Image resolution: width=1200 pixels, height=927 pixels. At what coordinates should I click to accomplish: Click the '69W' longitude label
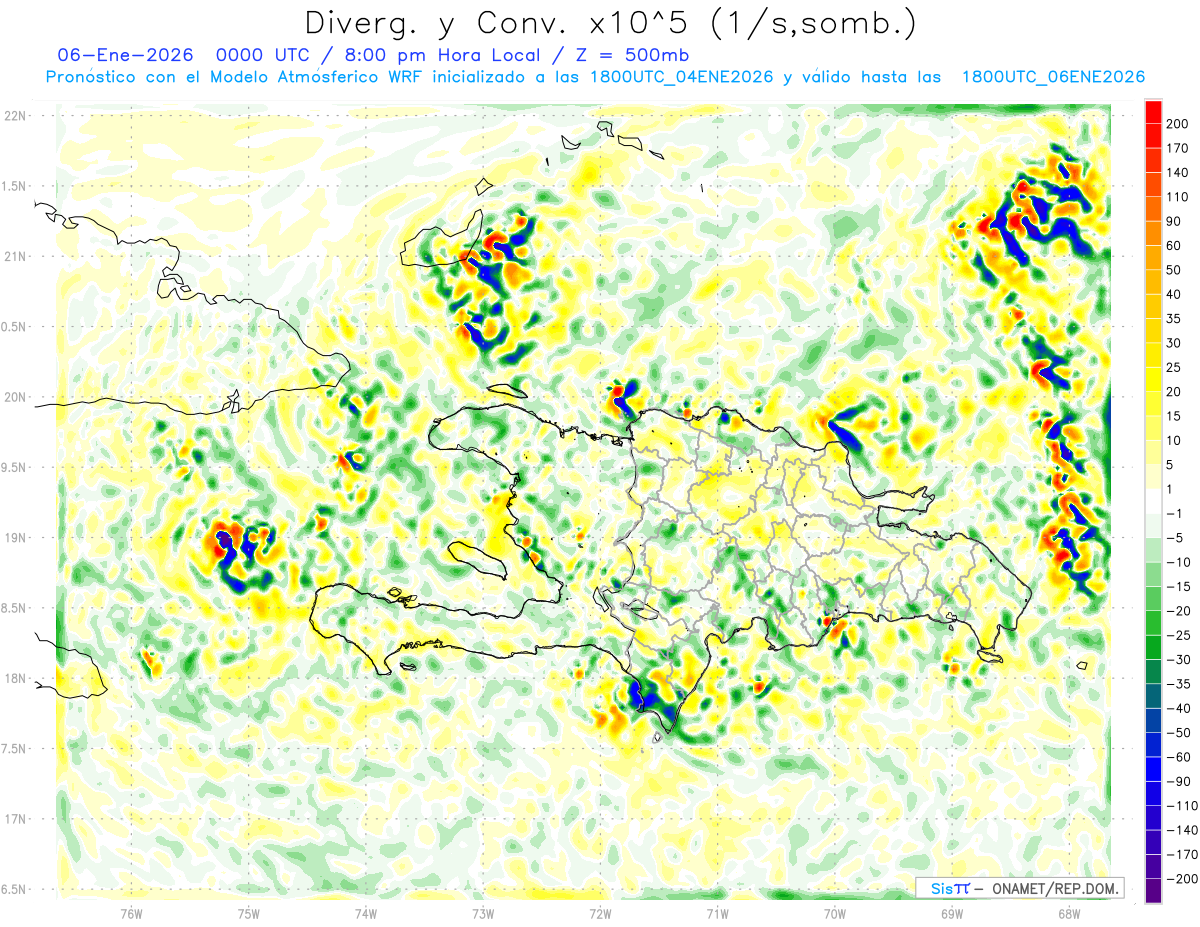tap(952, 912)
